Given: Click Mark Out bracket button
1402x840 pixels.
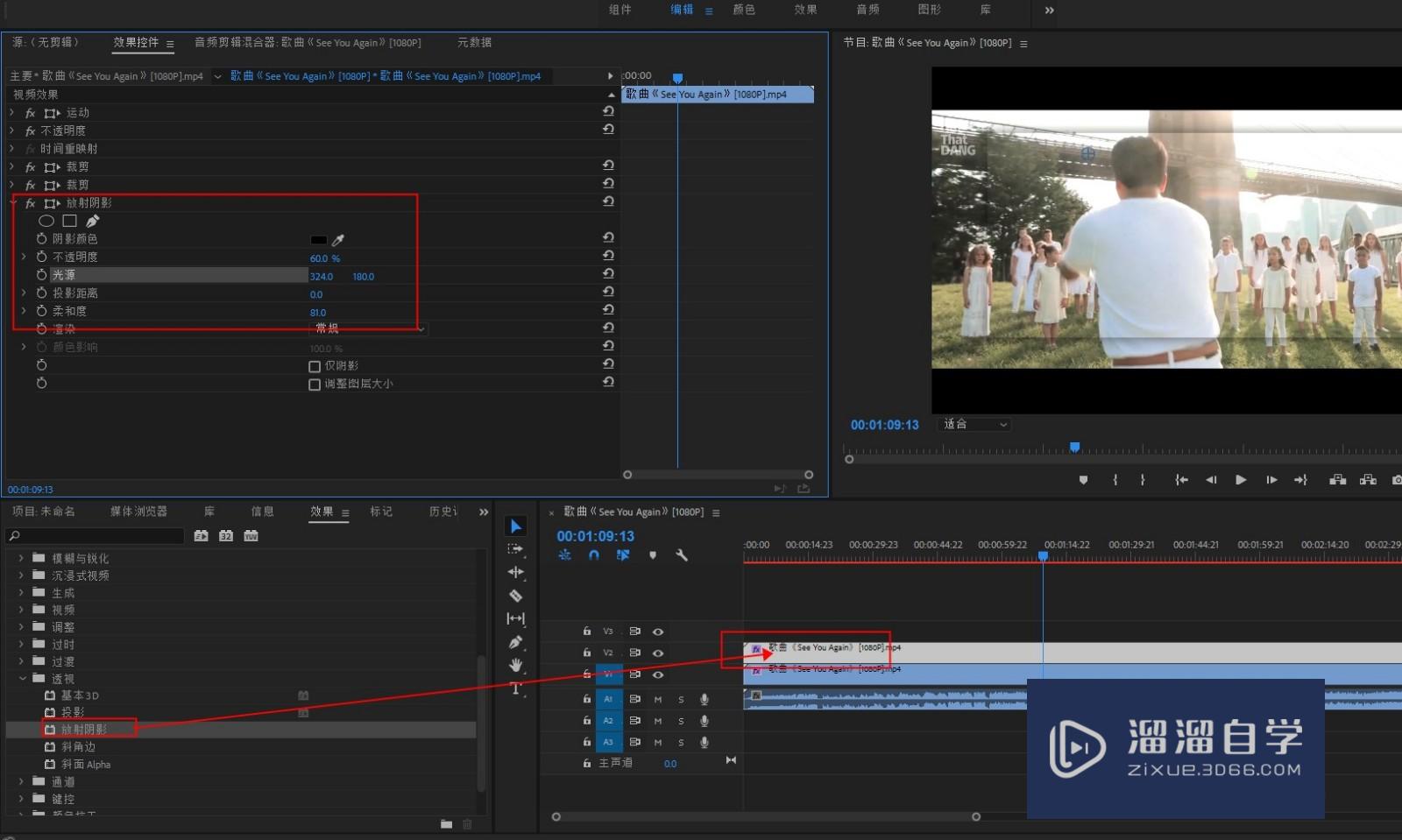Looking at the screenshot, I should [x=1143, y=480].
